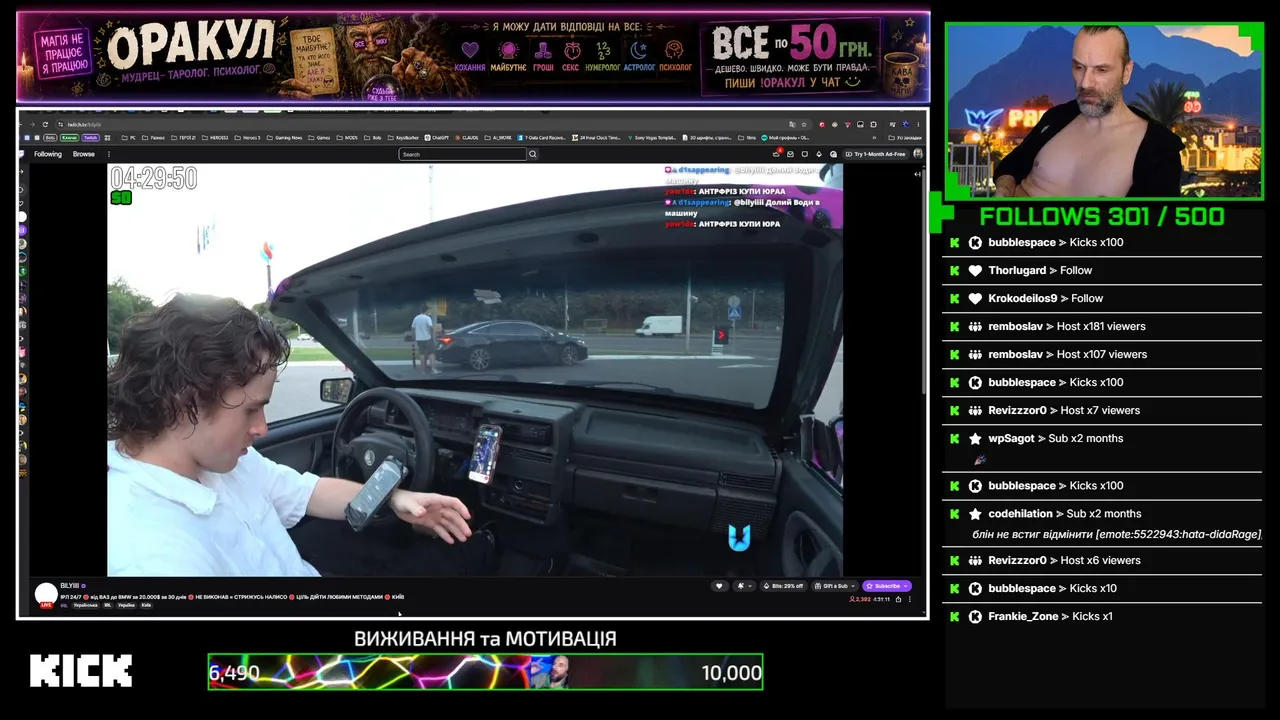Click the whispers icon in Twitch top bar
Viewport: 1280px width, 720px height.
804,154
